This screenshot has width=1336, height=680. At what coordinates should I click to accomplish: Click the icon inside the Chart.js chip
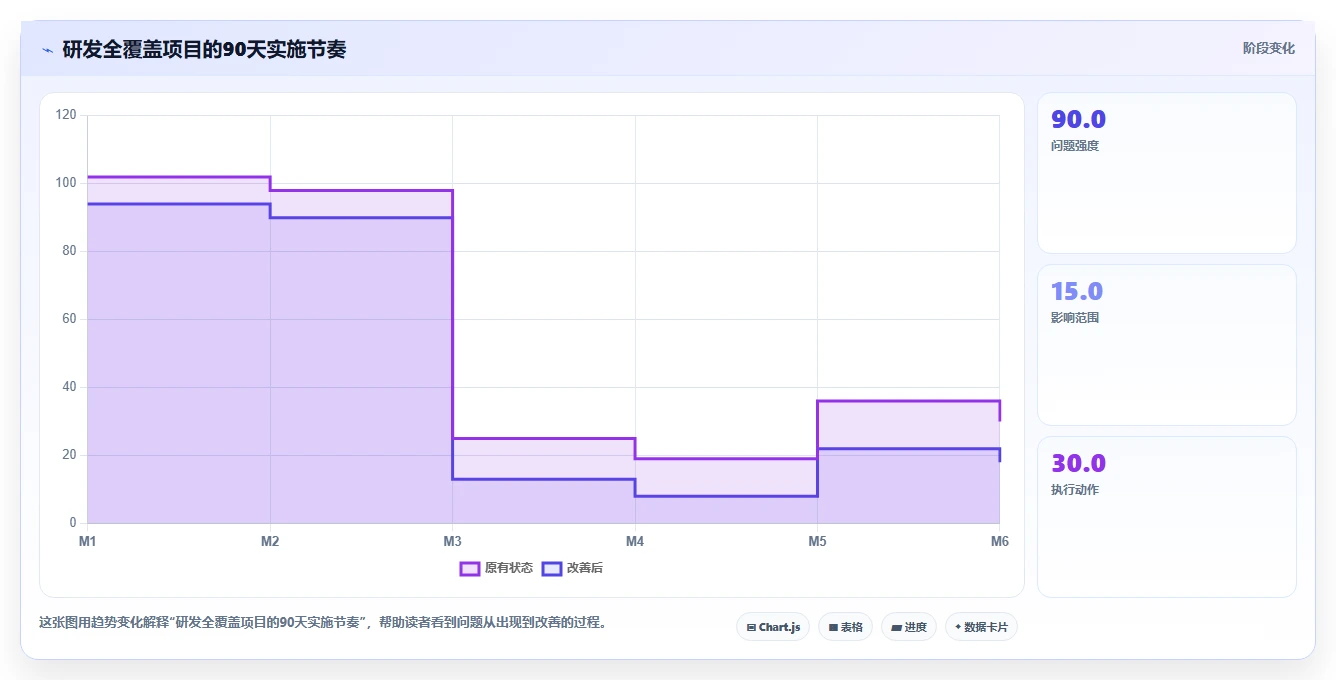pyautogui.click(x=751, y=628)
